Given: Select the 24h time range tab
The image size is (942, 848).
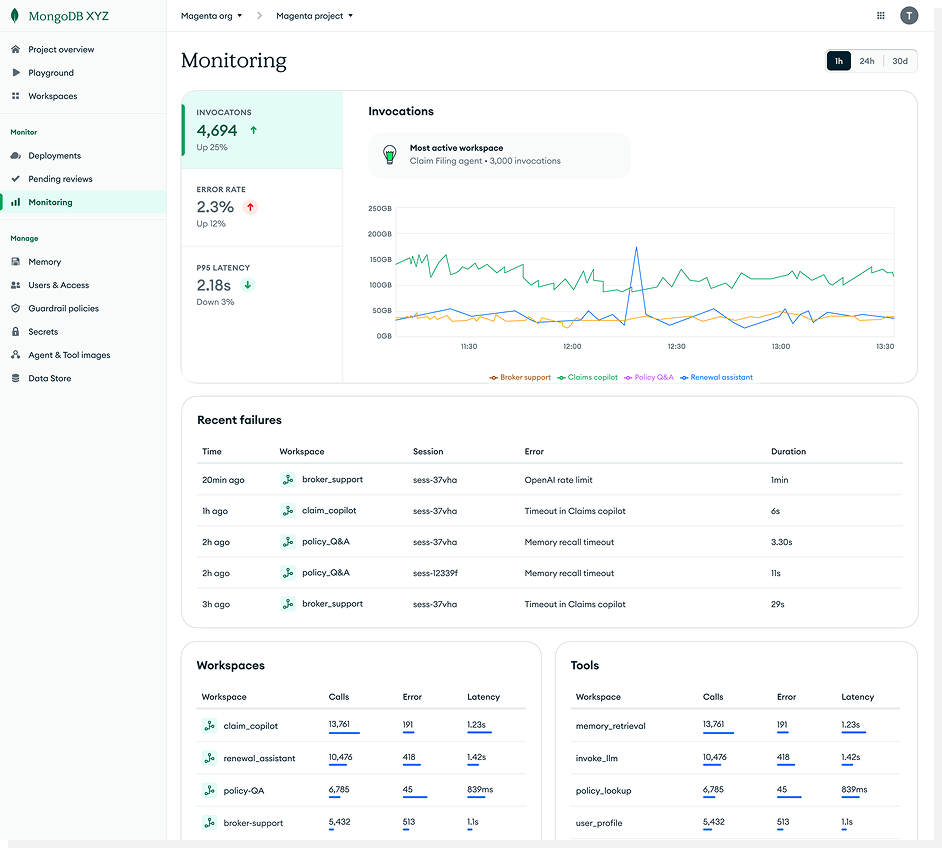Looking at the screenshot, I should [x=866, y=61].
